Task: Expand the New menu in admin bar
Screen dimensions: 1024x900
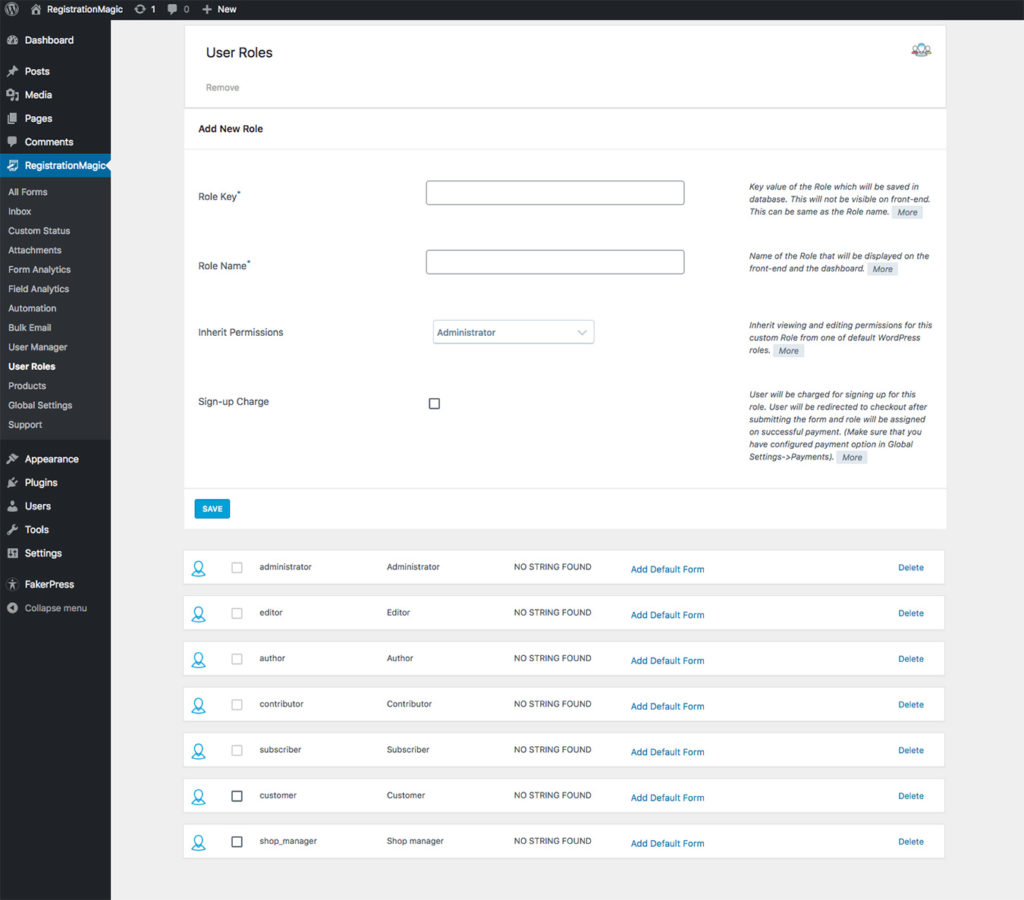Action: pos(219,9)
